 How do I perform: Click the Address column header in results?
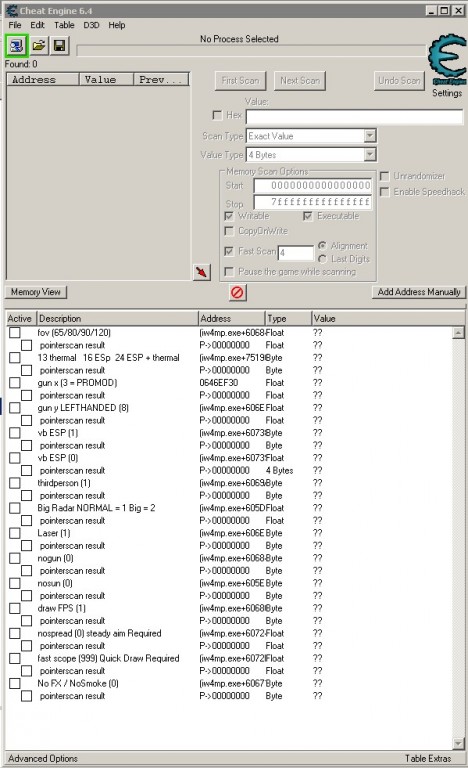(x=43, y=79)
